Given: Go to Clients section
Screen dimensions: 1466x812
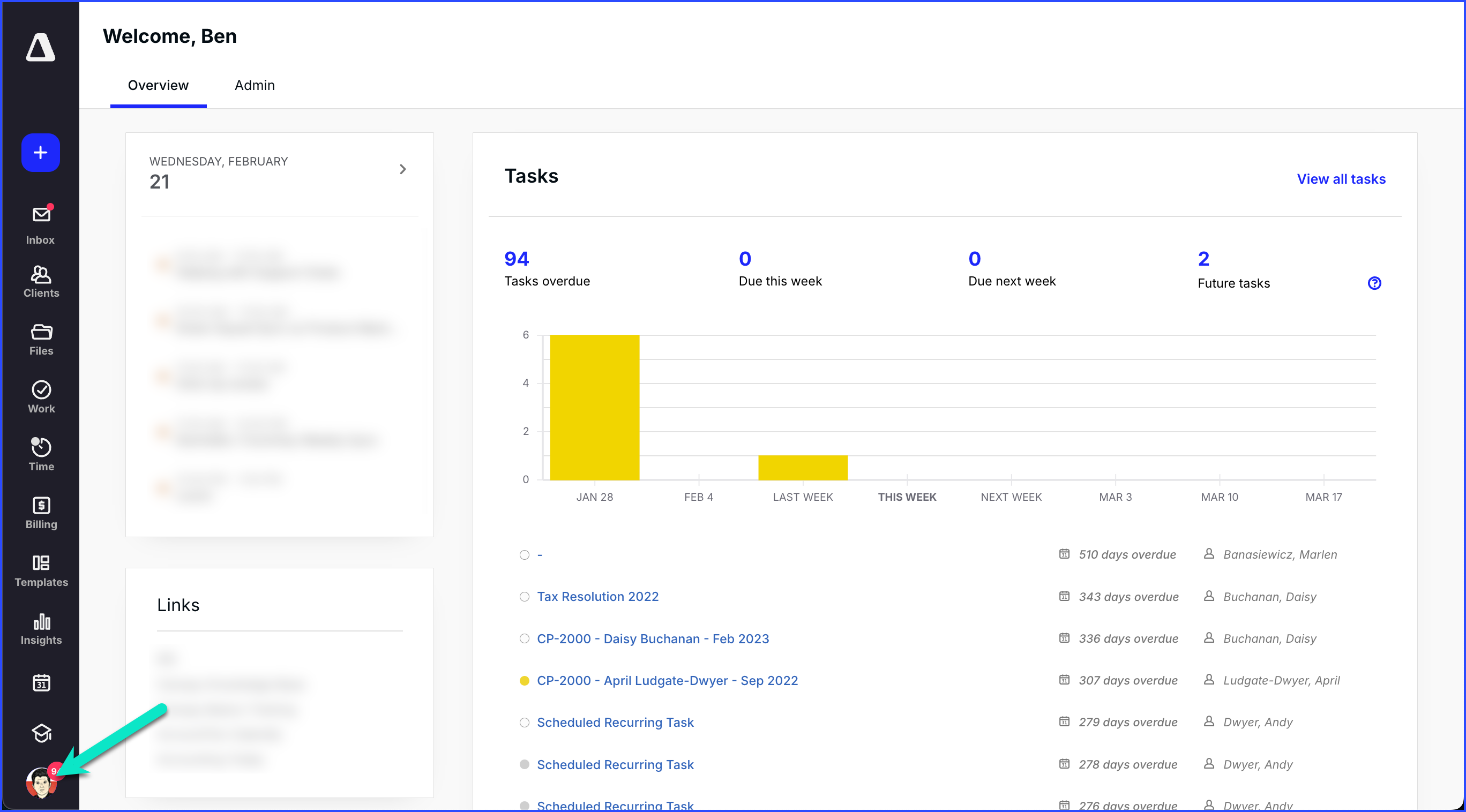Looking at the screenshot, I should (41, 282).
